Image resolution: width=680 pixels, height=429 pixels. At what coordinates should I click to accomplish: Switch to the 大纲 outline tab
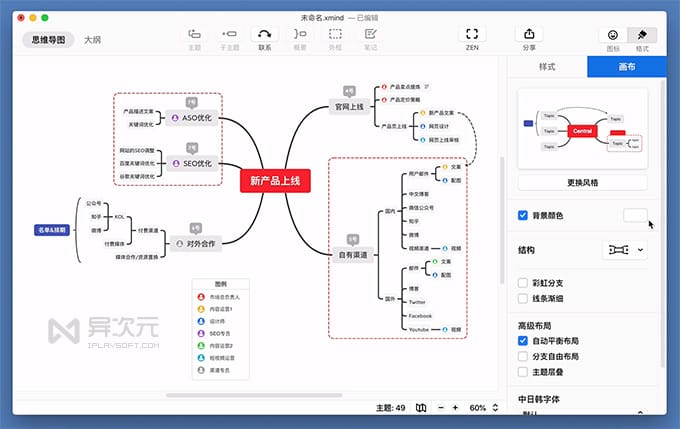coord(92,40)
